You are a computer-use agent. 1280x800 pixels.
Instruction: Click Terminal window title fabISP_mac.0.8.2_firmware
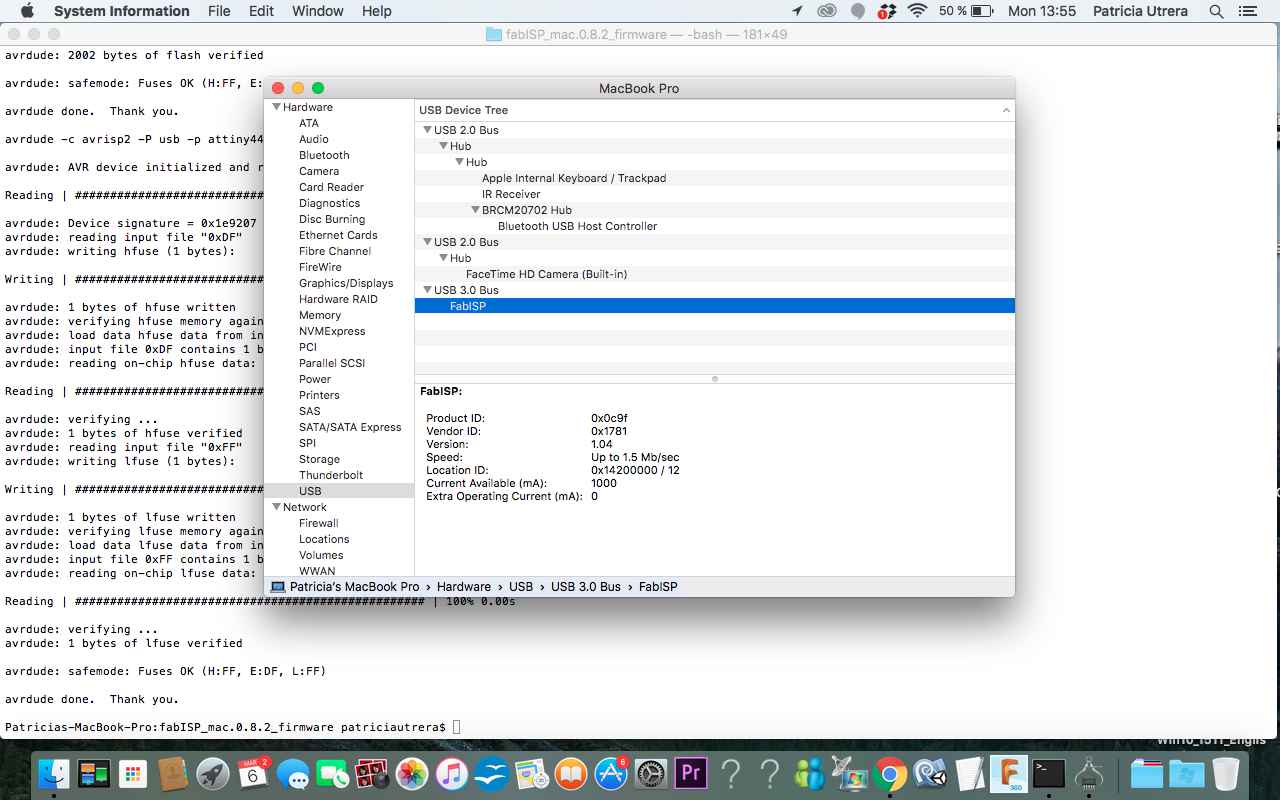588,34
